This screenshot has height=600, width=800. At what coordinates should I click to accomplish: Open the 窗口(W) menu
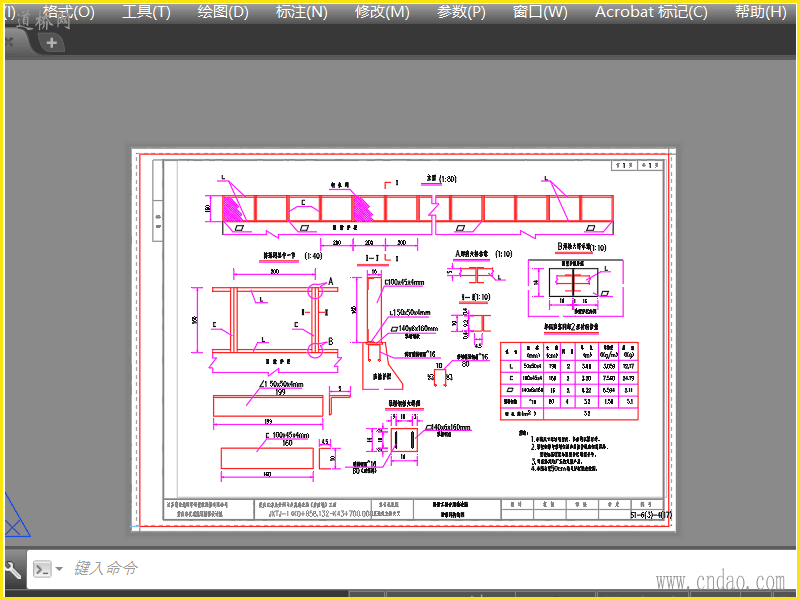540,11
